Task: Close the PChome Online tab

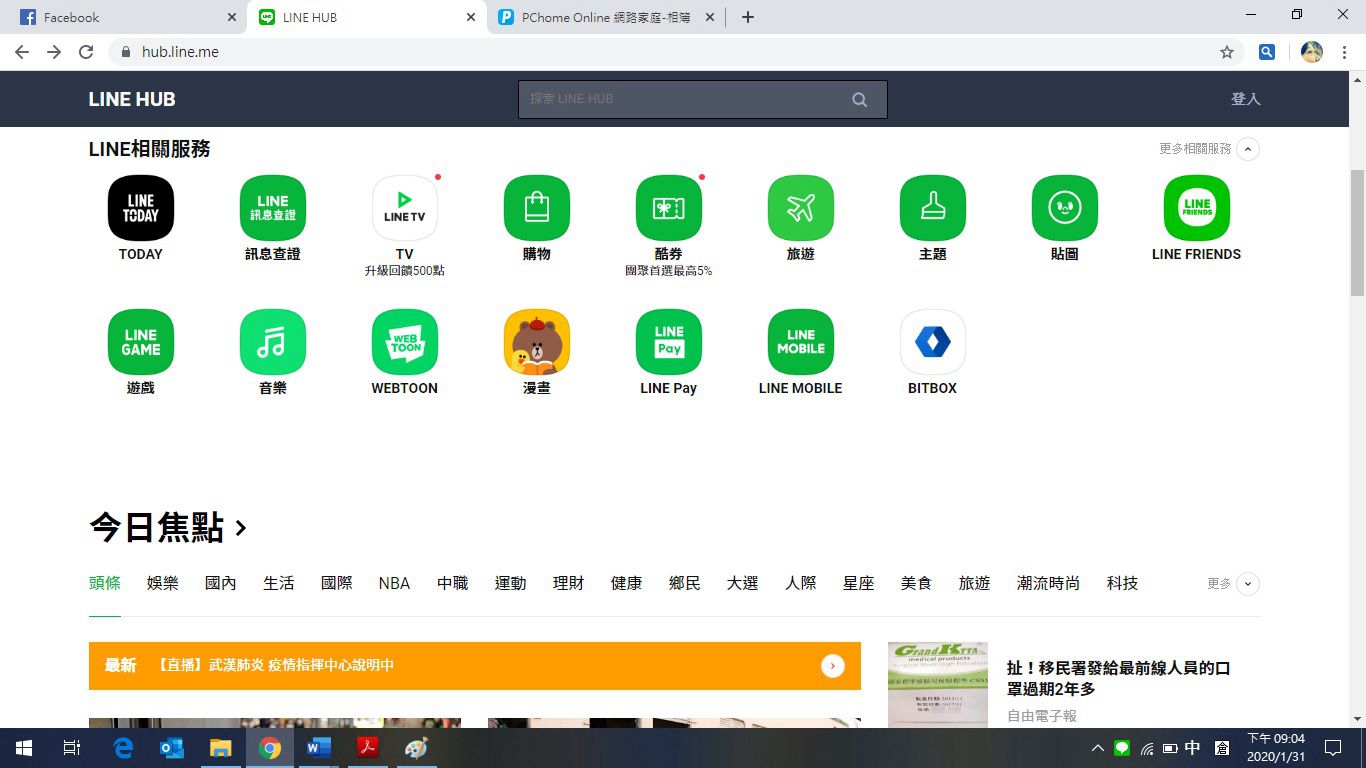Action: point(710,17)
